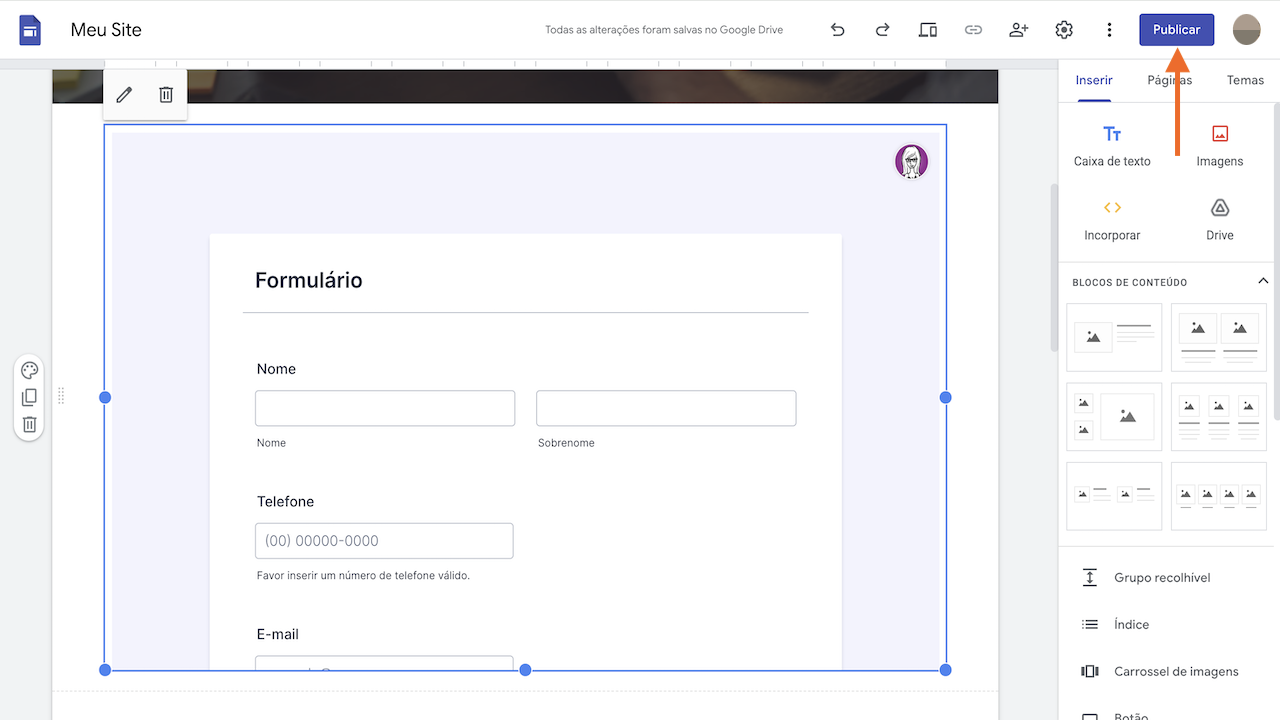Click the Sobrenome input field
1280x720 pixels.
coord(666,408)
